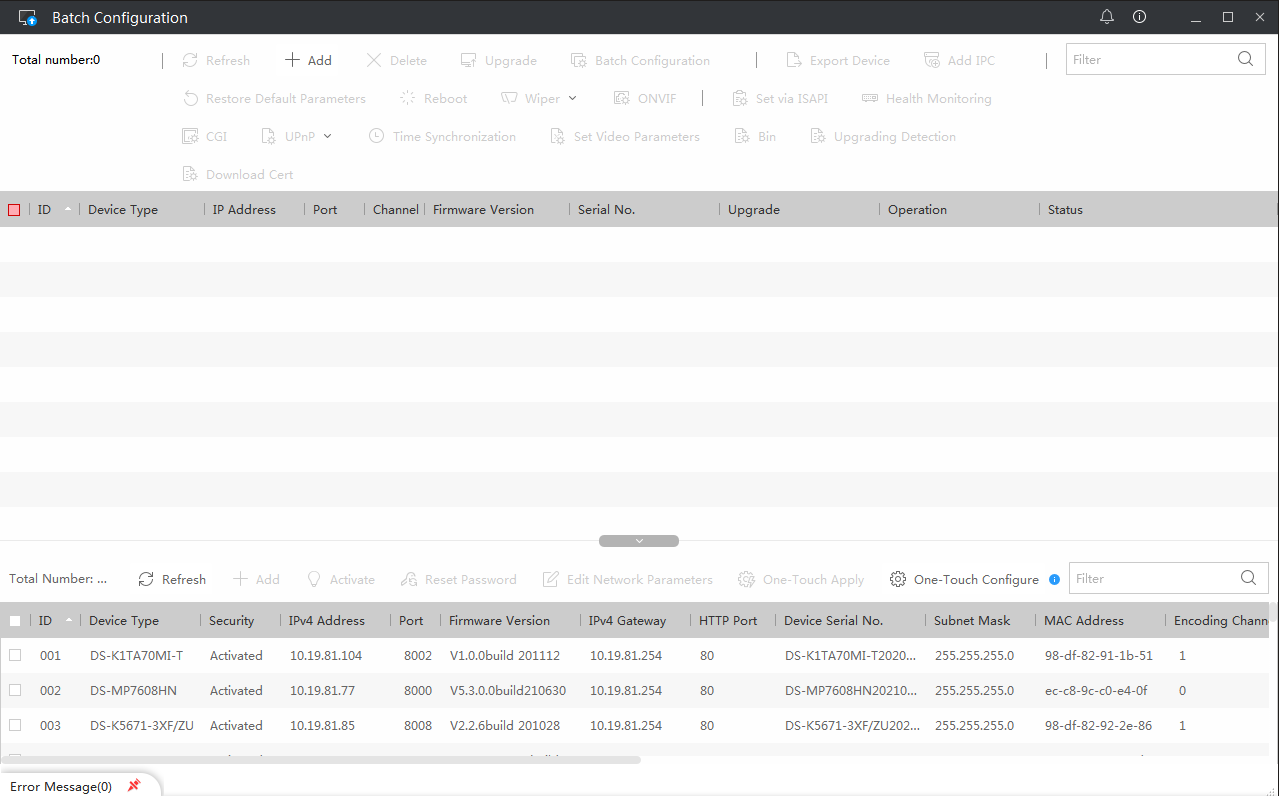Collapse the panel with the chevron handle
This screenshot has height=796, width=1279.
pyautogui.click(x=639, y=541)
